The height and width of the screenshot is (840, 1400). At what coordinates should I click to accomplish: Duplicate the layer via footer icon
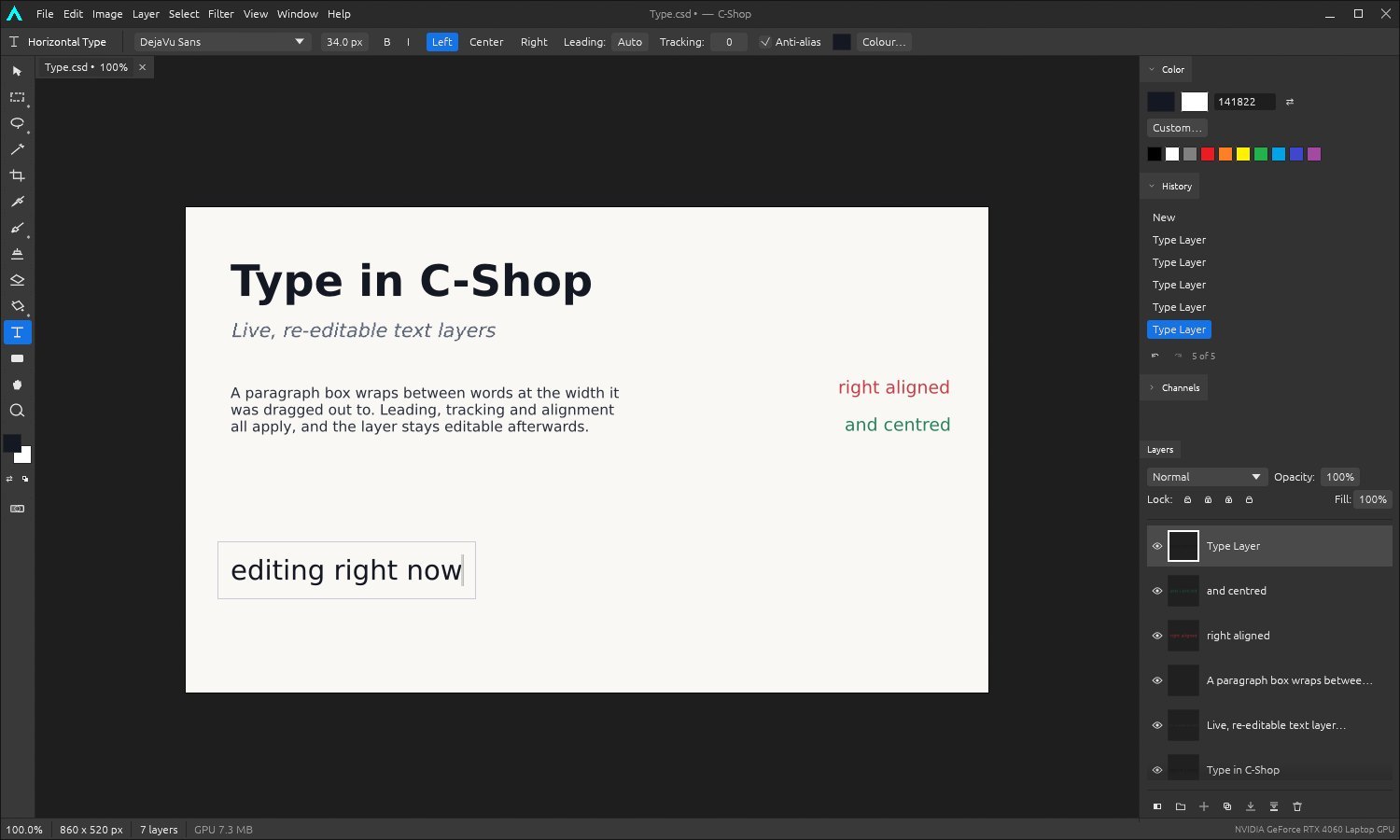coord(1227,806)
